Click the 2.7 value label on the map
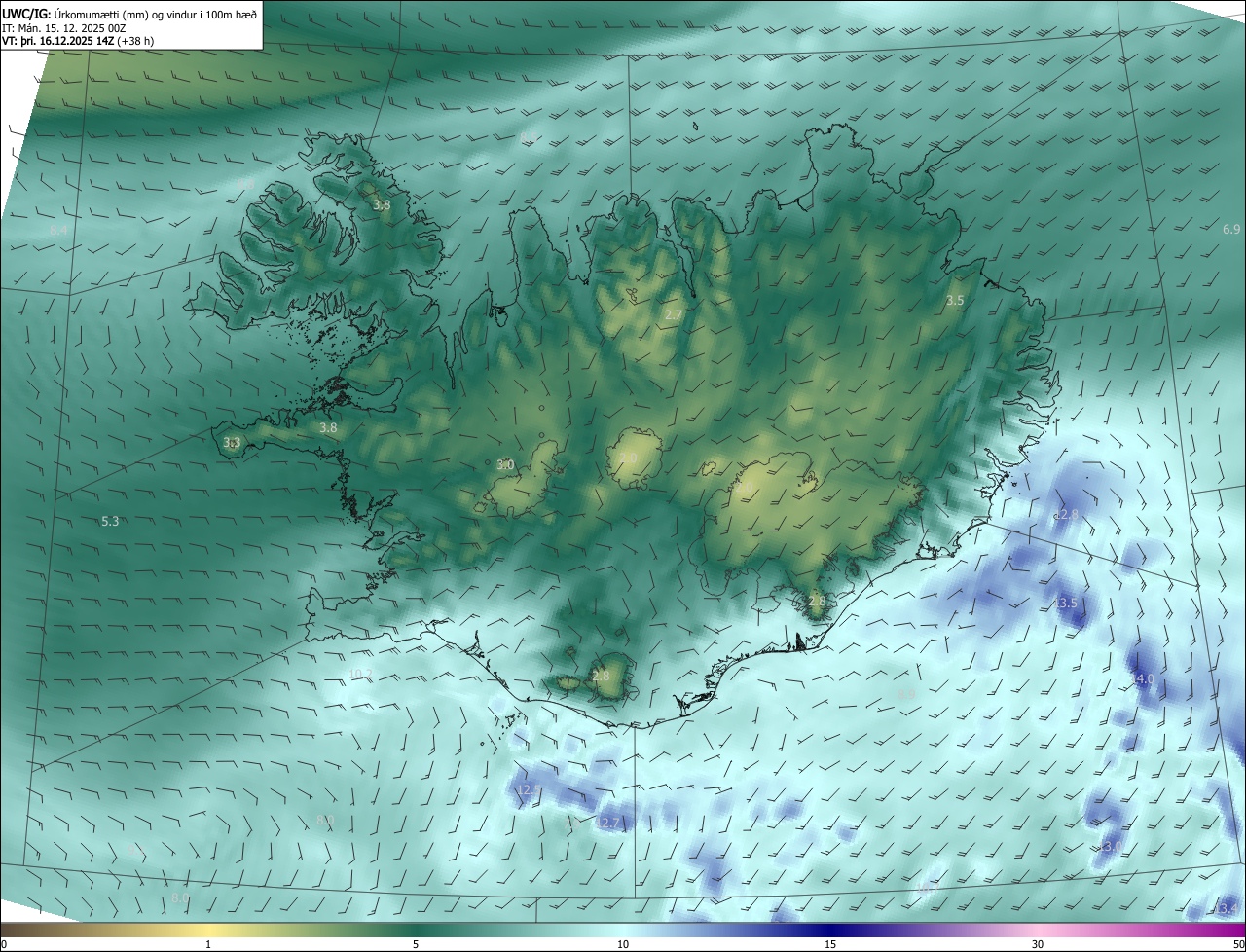The image size is (1246, 952). click(x=674, y=314)
